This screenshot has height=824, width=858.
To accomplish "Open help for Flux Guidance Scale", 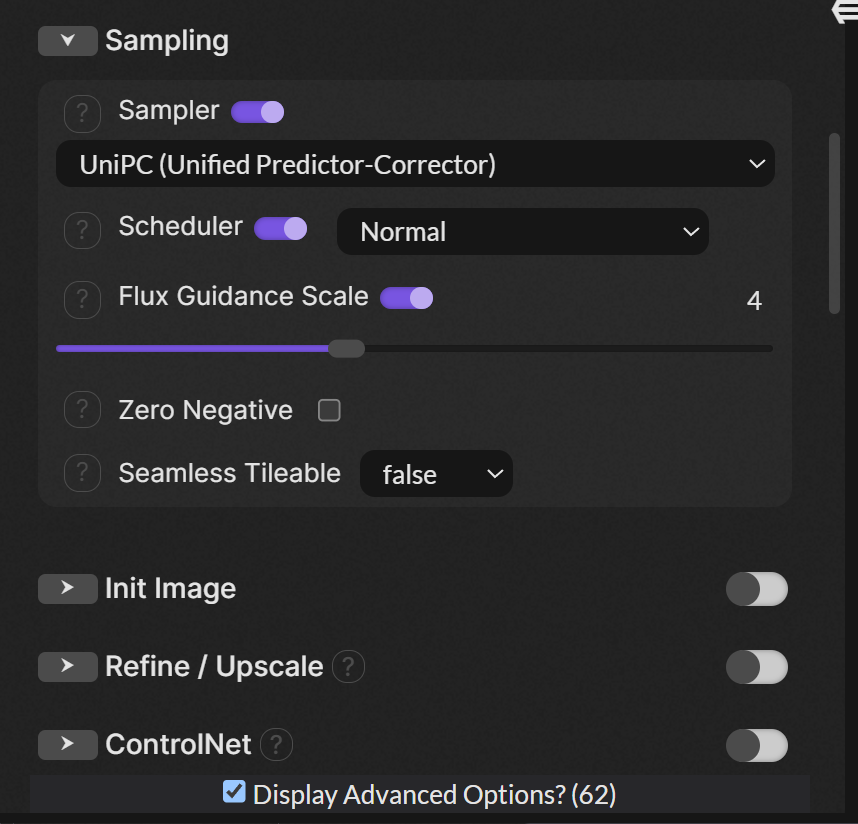I will [82, 299].
